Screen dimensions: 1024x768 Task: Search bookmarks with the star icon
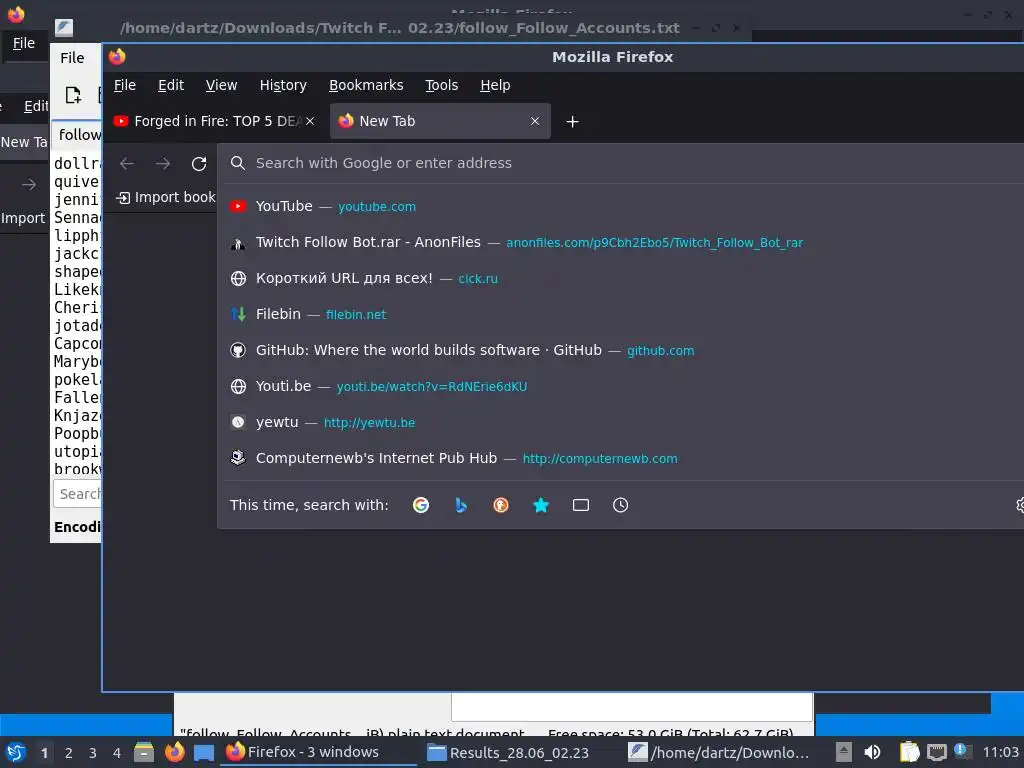[541, 505]
